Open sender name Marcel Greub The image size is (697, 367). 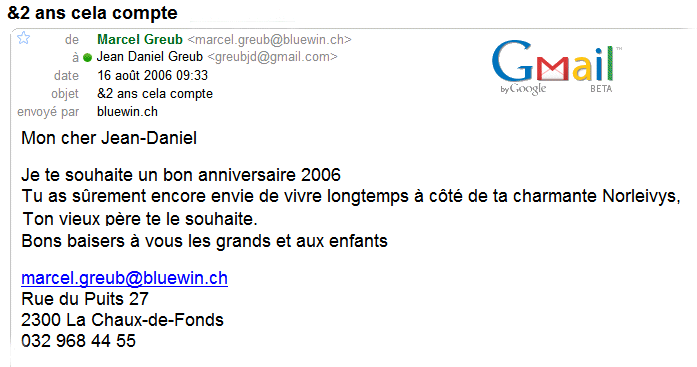(140, 40)
